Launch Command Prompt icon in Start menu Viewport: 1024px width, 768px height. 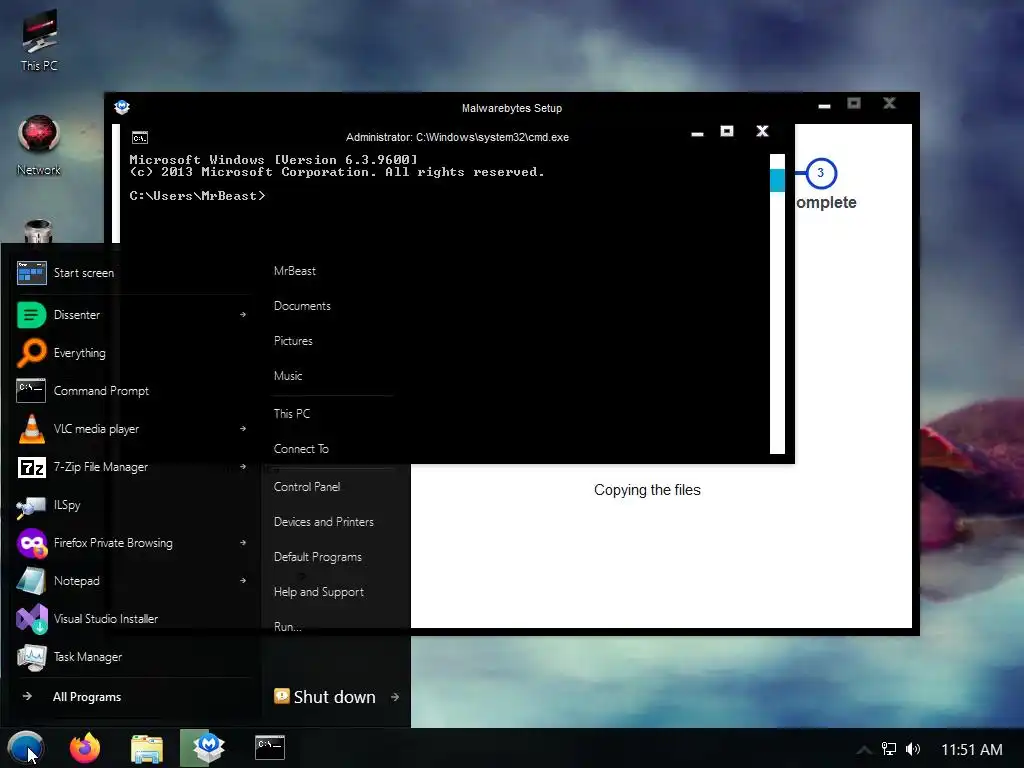click(x=31, y=391)
